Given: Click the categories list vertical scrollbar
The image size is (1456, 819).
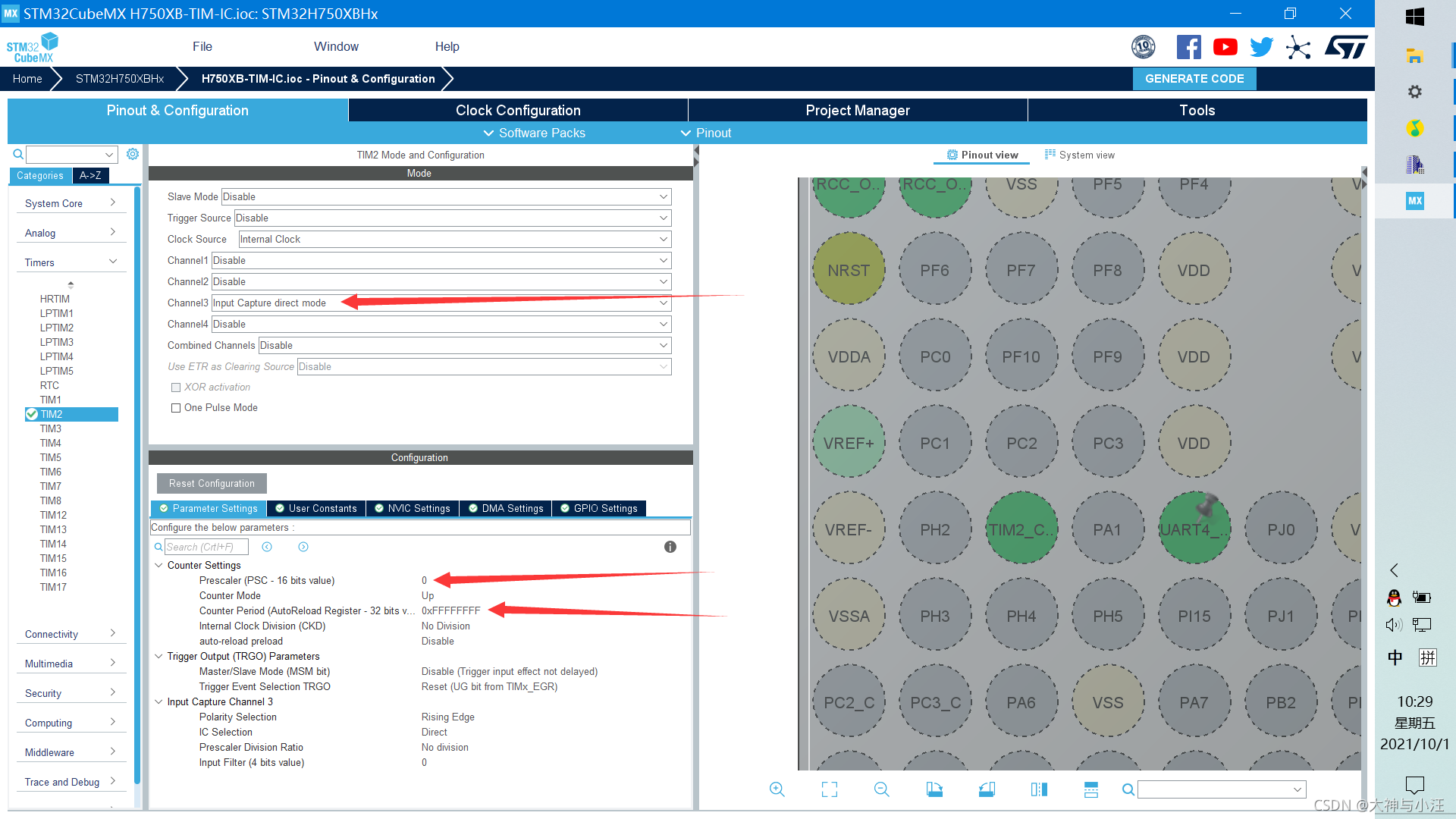Looking at the screenshot, I should pos(137,485).
